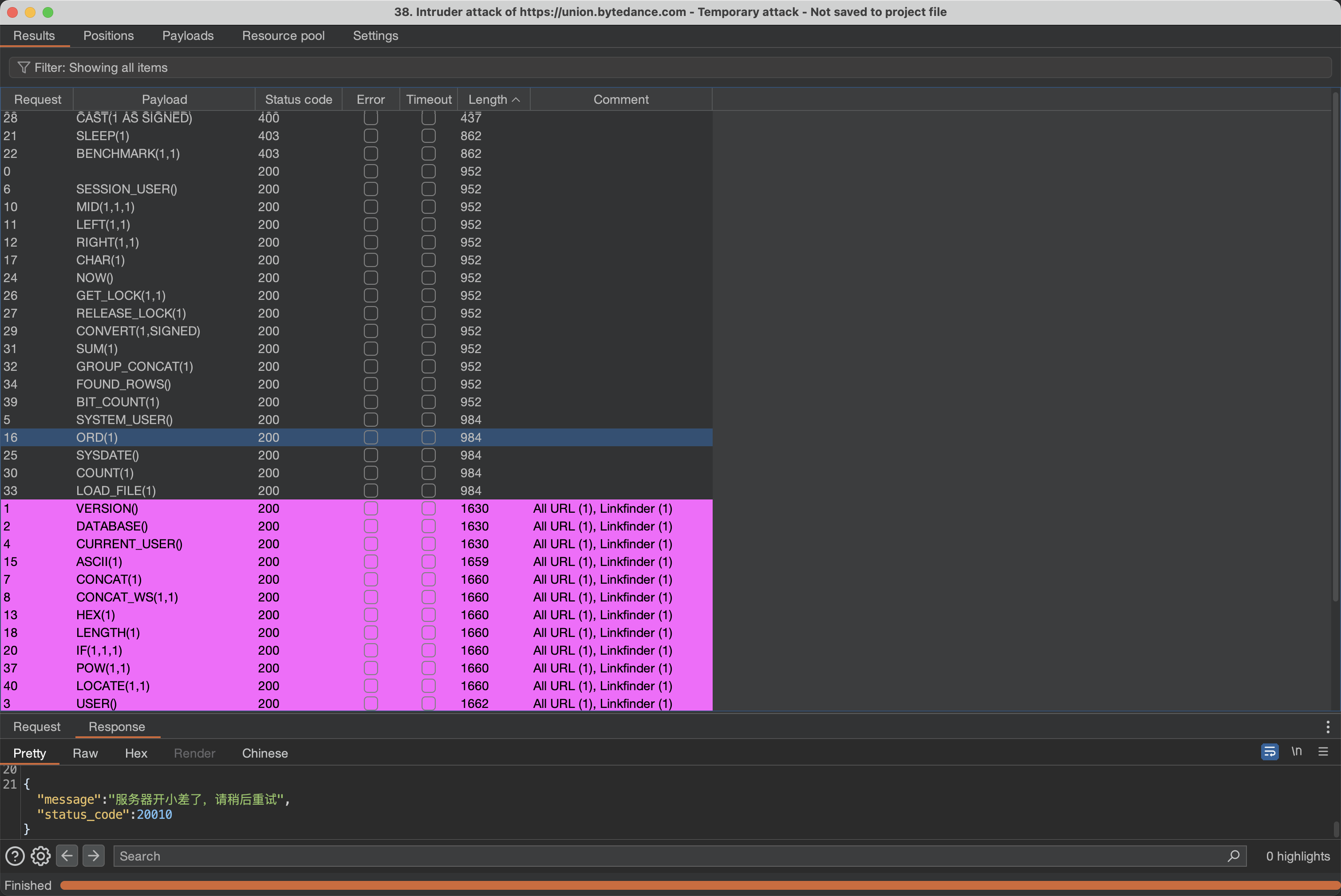
Task: Select the USER() highlighted row
Action: (356, 703)
